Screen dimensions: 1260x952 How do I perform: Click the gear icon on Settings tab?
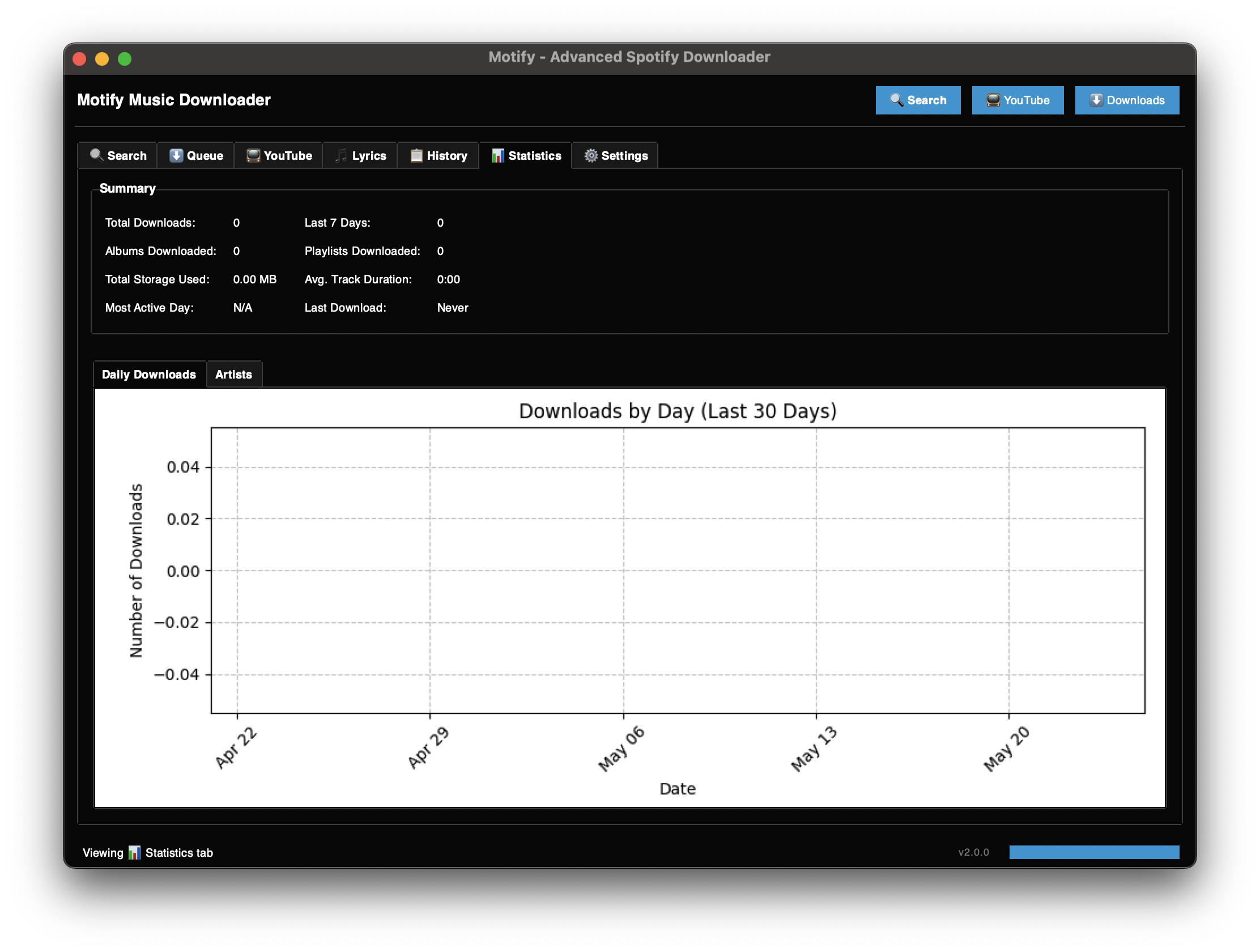(x=591, y=155)
